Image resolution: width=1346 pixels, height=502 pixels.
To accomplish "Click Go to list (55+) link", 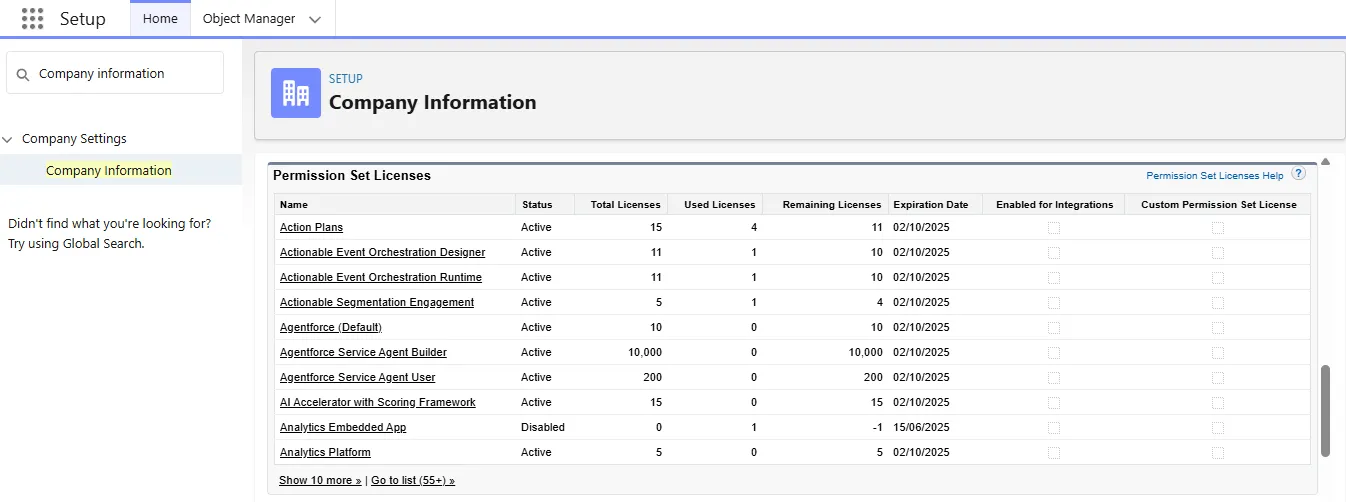I will tap(412, 481).
